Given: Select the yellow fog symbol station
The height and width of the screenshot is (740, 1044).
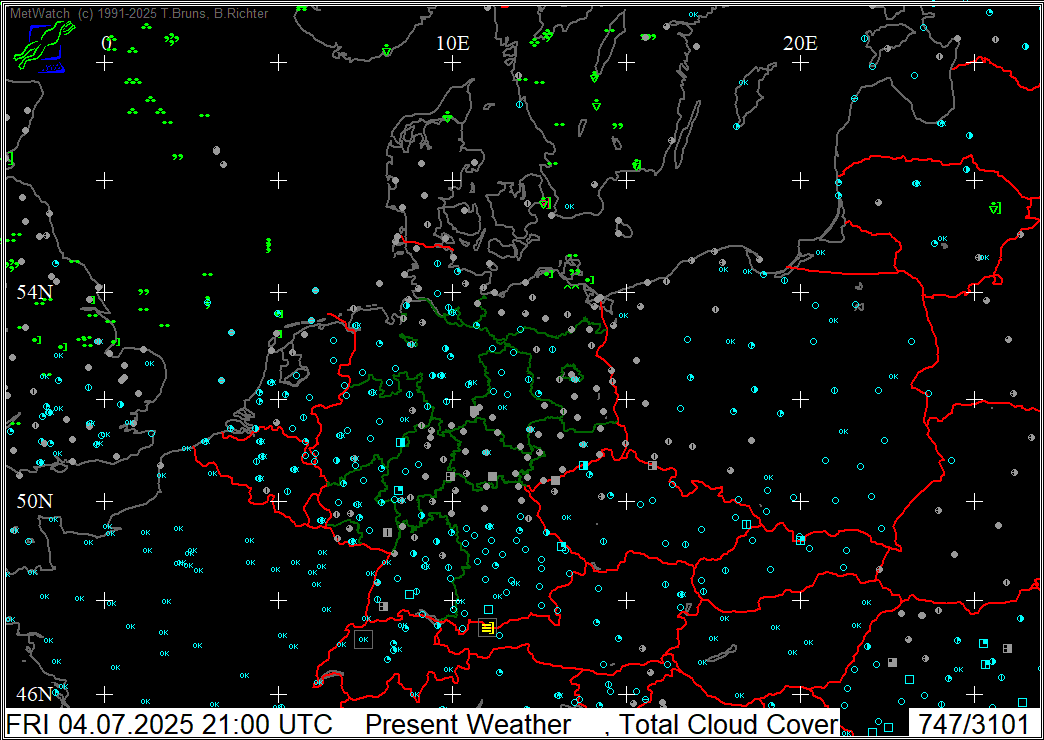Looking at the screenshot, I should click(x=487, y=627).
